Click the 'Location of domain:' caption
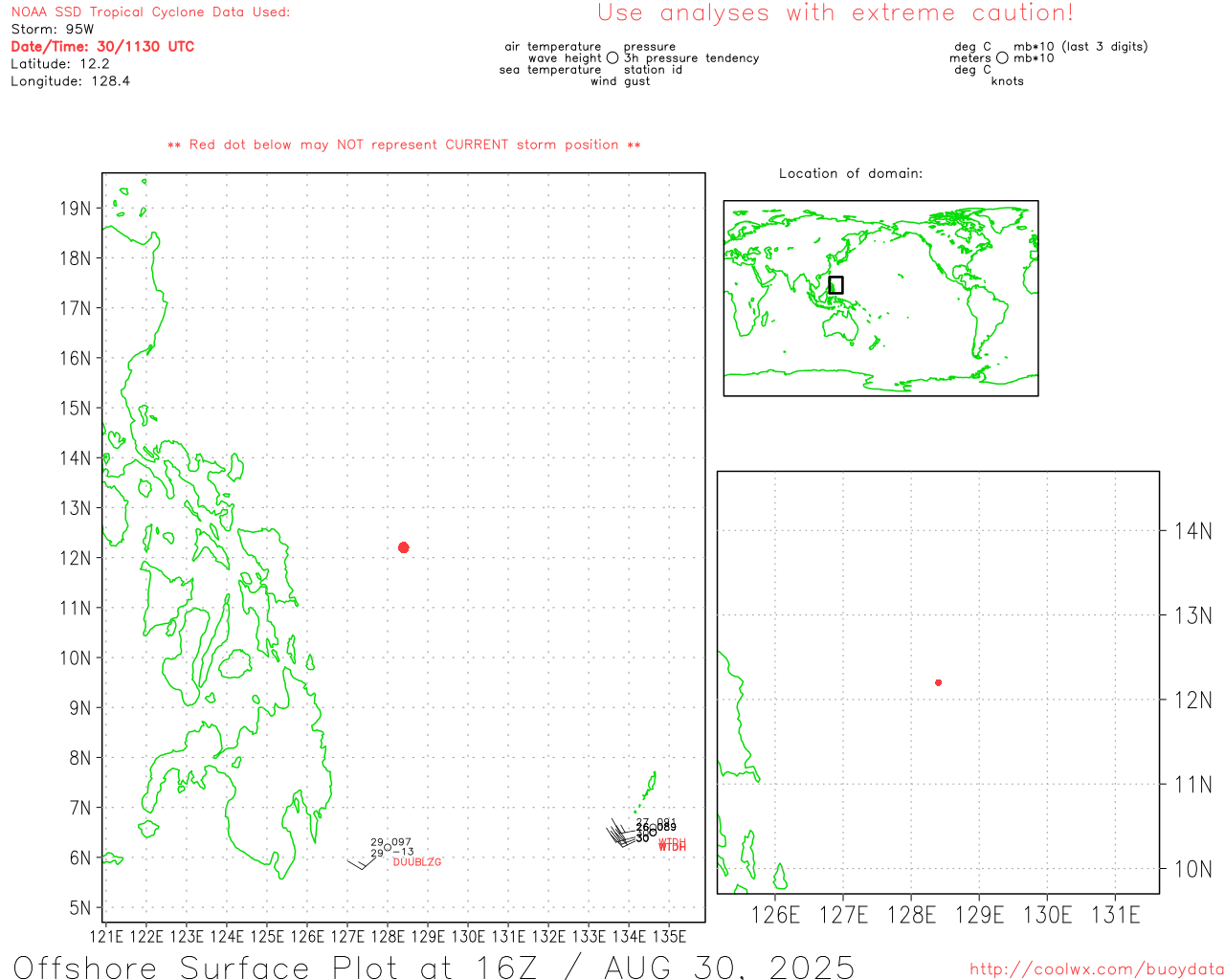The image size is (1225, 980). (851, 174)
